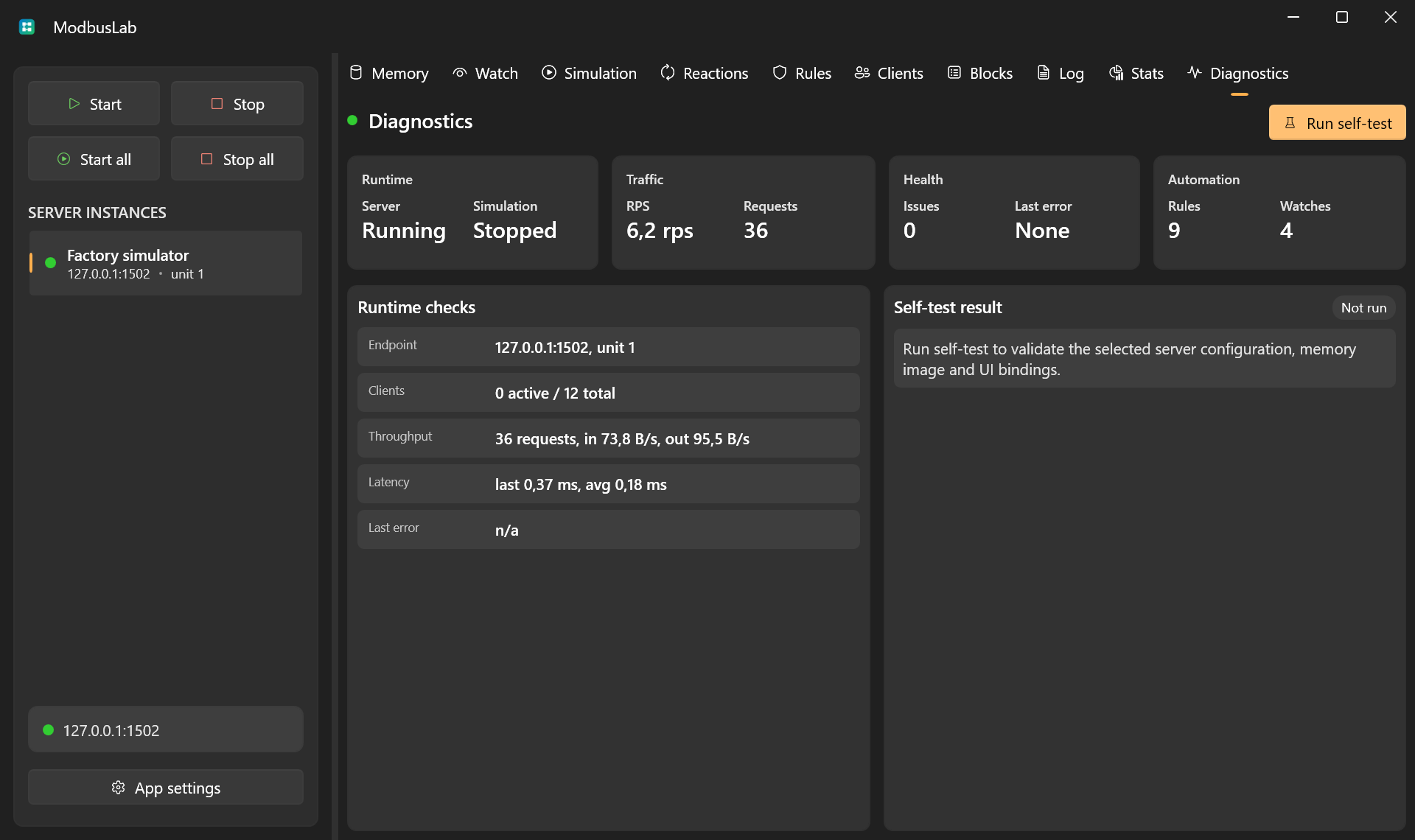Image resolution: width=1415 pixels, height=840 pixels.
Task: Maximize the ModbusLab window
Action: [x=1342, y=17]
